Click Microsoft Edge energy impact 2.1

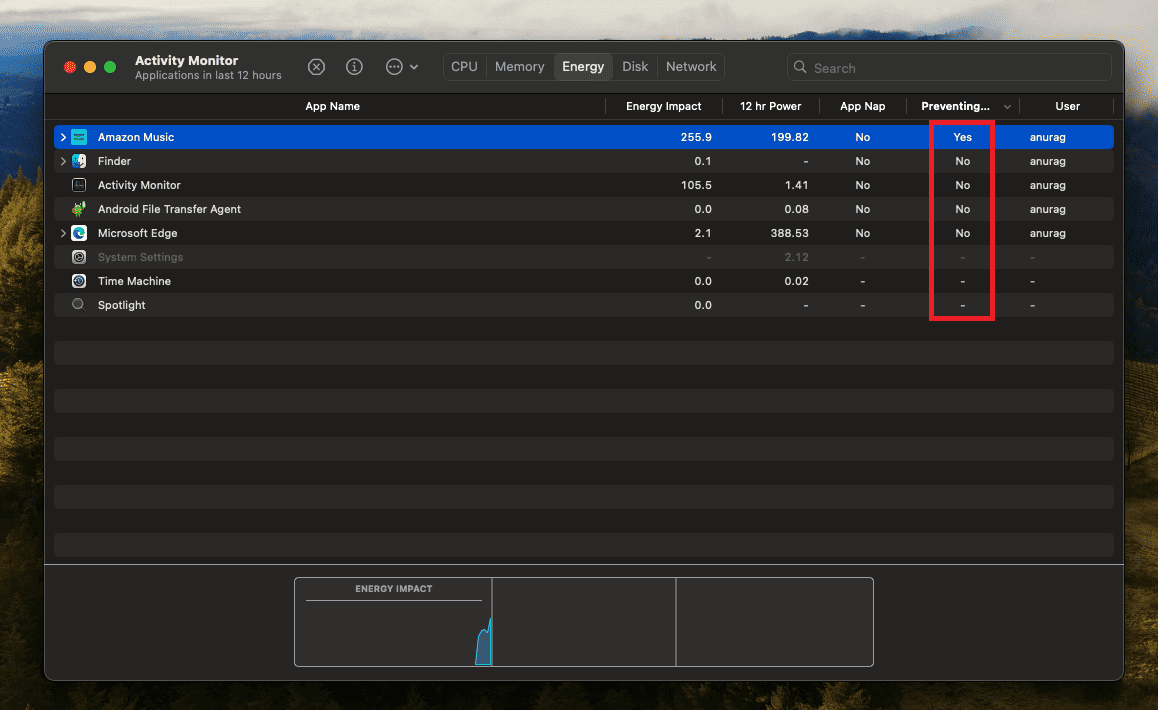coord(703,233)
